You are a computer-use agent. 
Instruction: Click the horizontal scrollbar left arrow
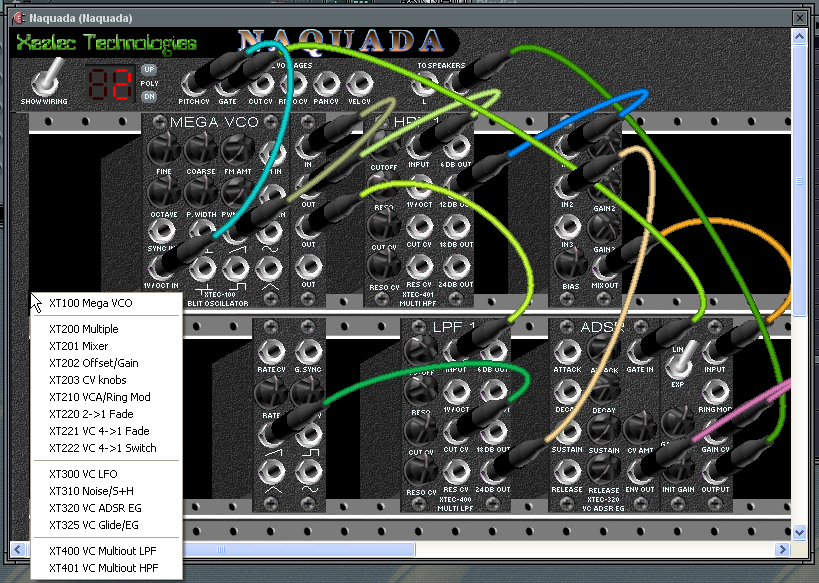click(x=17, y=549)
